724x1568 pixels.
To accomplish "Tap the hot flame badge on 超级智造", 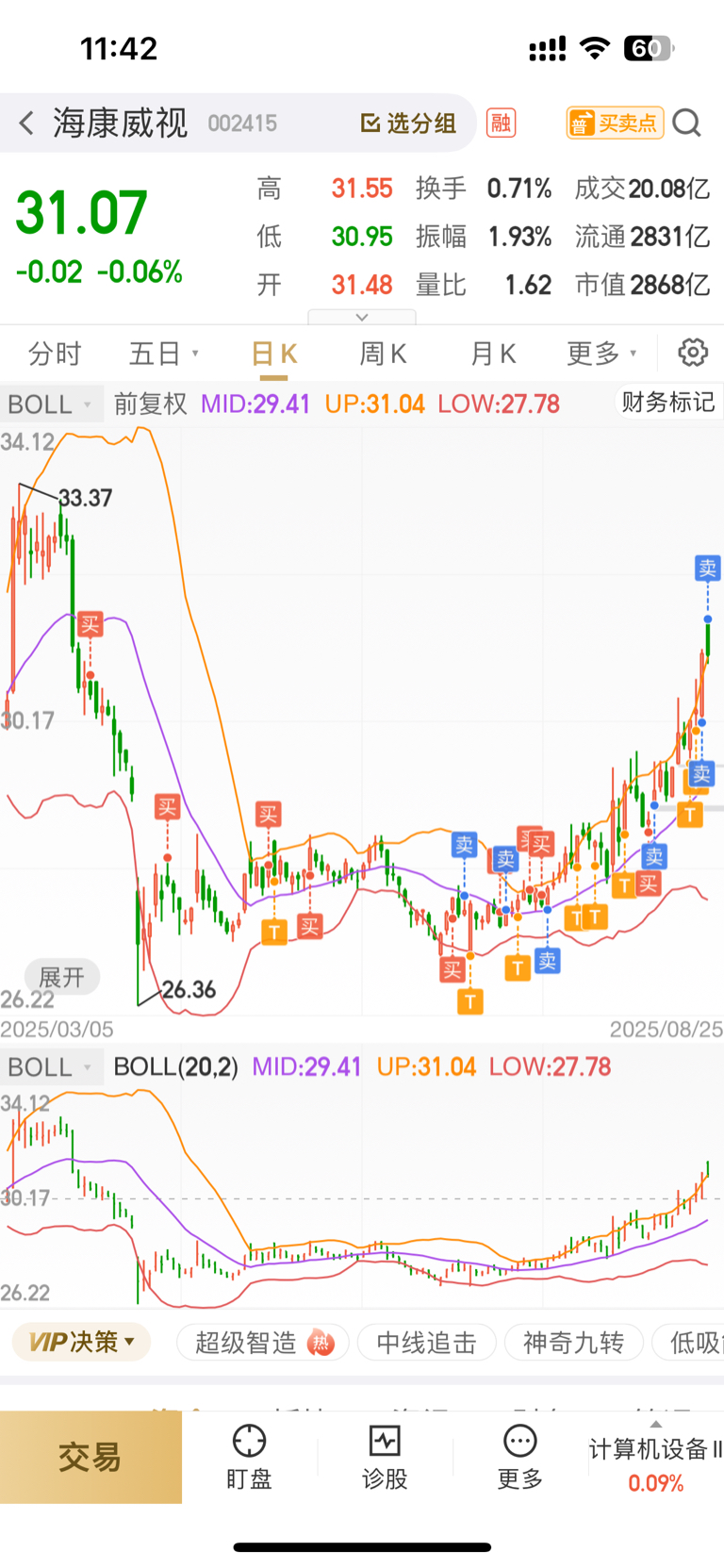I will [x=321, y=1342].
